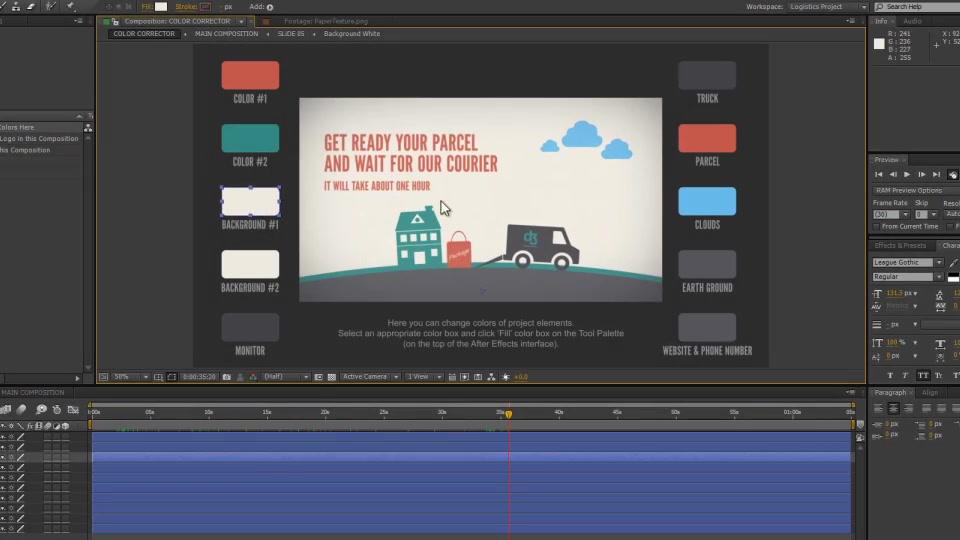Switch to Footage PaperTexture.png tab

tap(326, 21)
